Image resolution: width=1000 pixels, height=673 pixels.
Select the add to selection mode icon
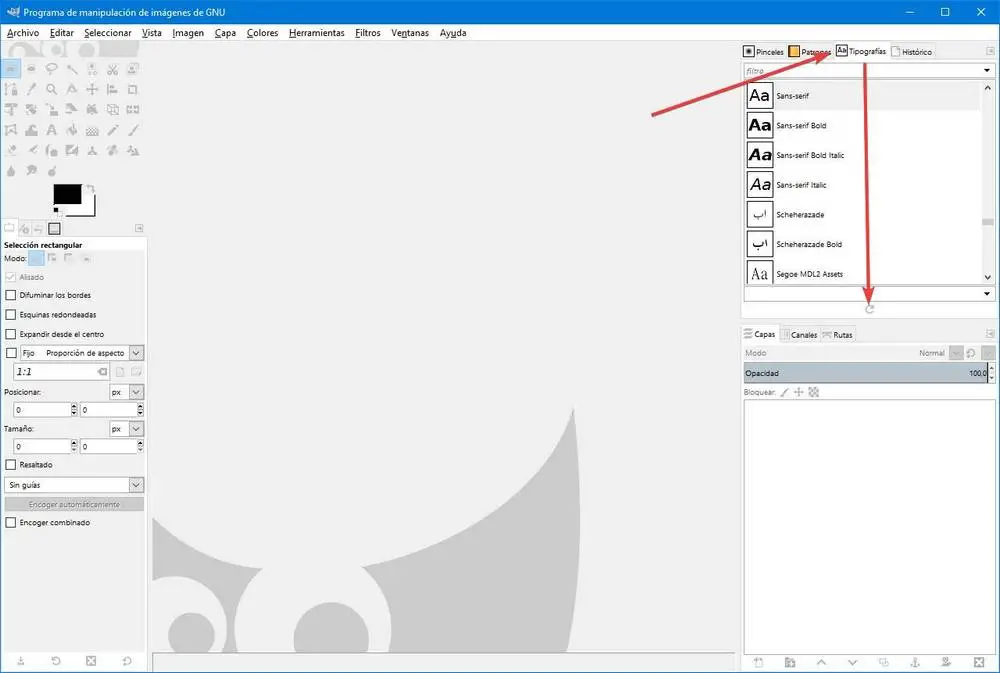52,258
